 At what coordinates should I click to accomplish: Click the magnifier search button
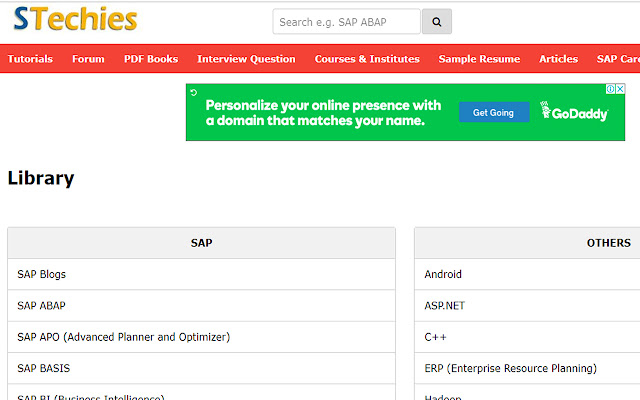pos(437,22)
